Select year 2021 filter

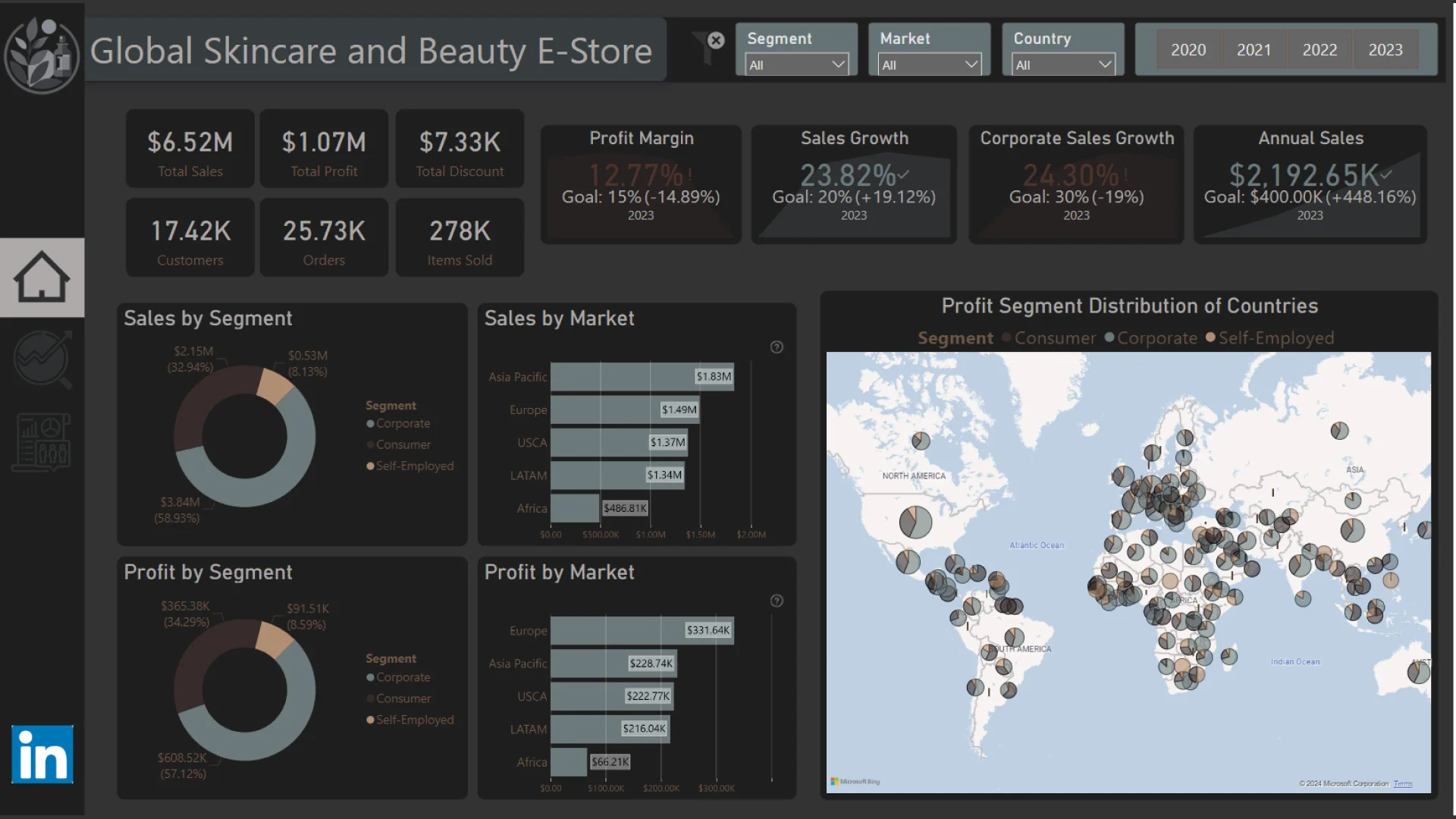(1254, 50)
